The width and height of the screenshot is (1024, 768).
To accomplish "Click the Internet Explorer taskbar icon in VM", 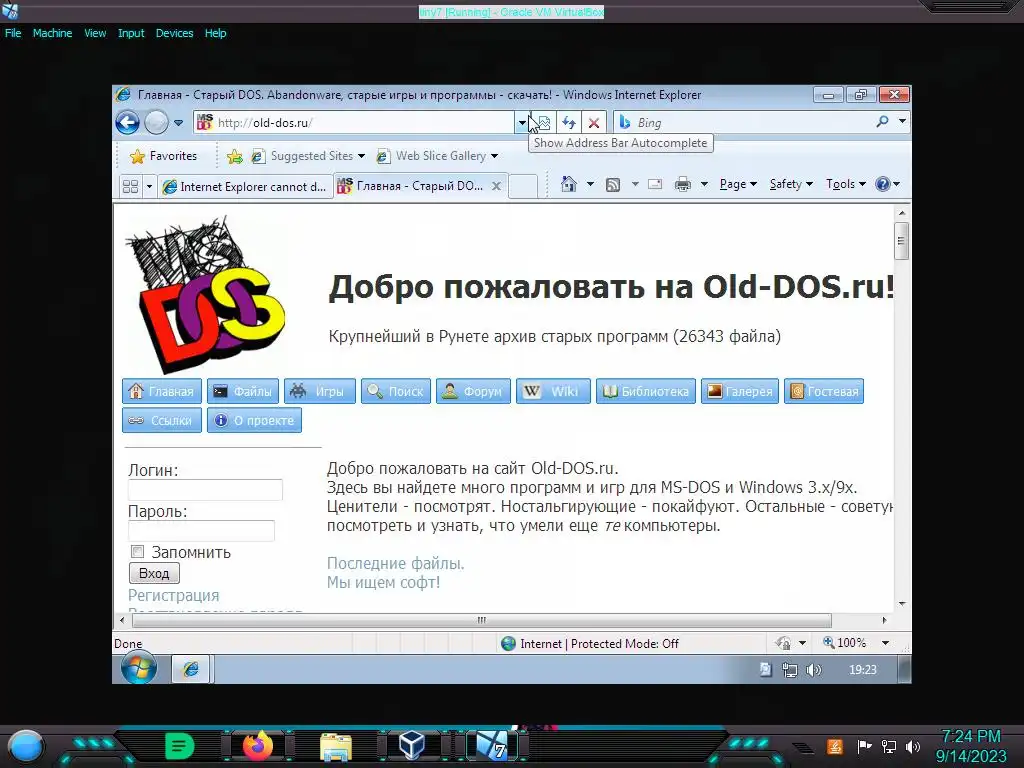I will pyautogui.click(x=191, y=669).
